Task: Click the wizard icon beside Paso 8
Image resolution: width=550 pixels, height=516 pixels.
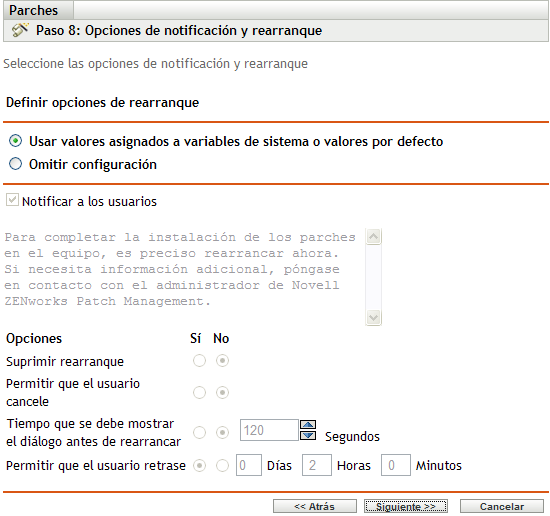Action: point(20,30)
